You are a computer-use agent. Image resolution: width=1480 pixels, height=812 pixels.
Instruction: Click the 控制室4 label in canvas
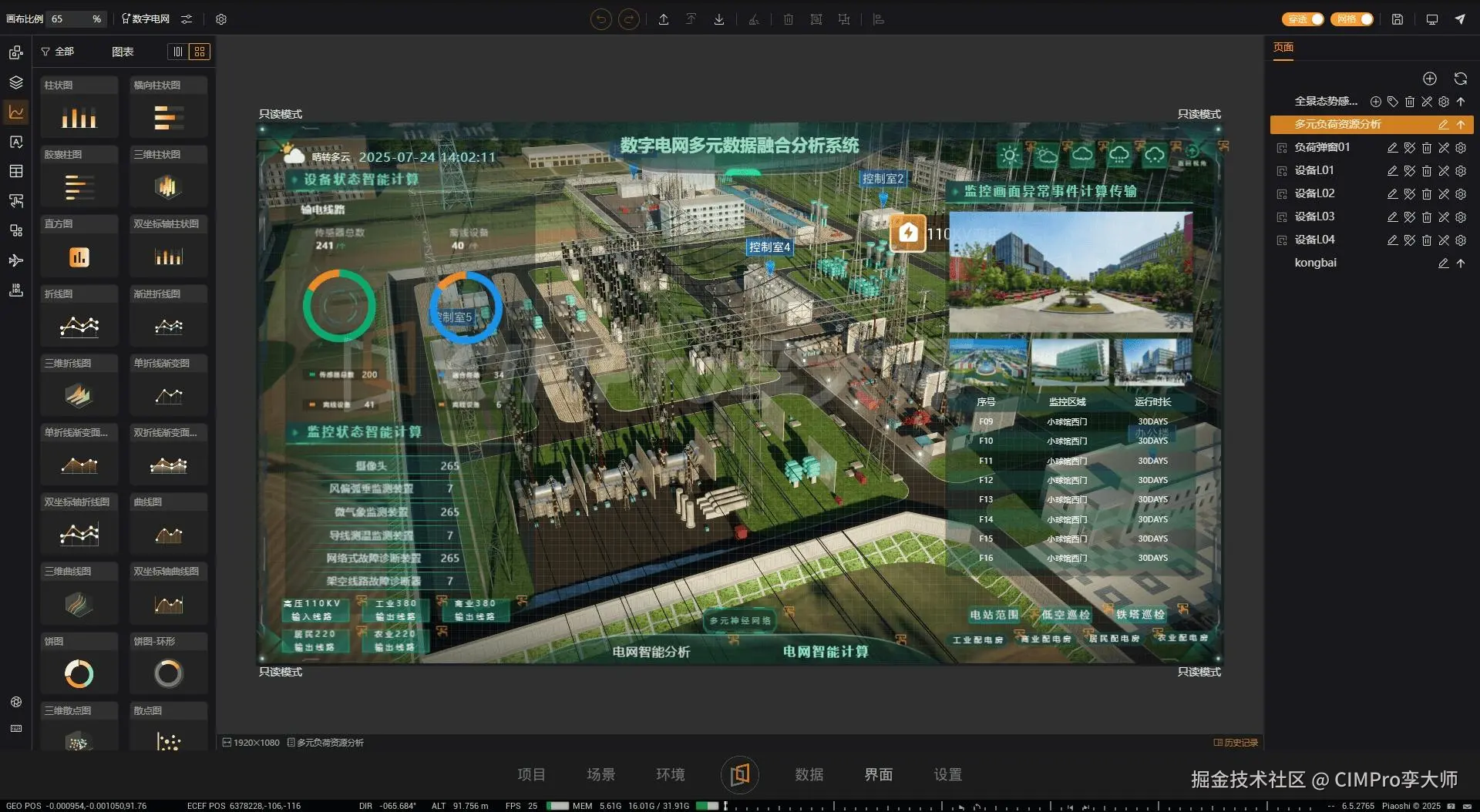point(769,247)
